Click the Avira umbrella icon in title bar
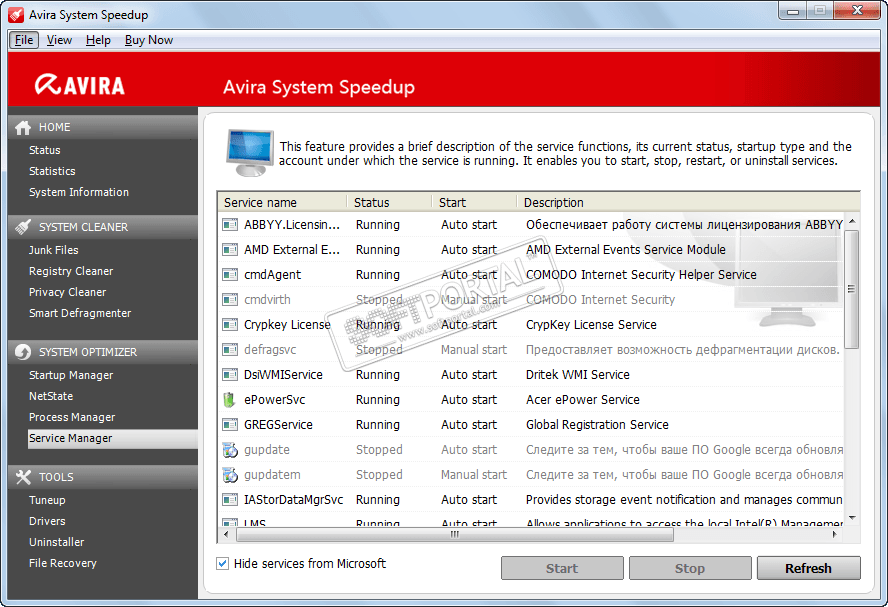Image resolution: width=888 pixels, height=607 pixels. (17, 15)
